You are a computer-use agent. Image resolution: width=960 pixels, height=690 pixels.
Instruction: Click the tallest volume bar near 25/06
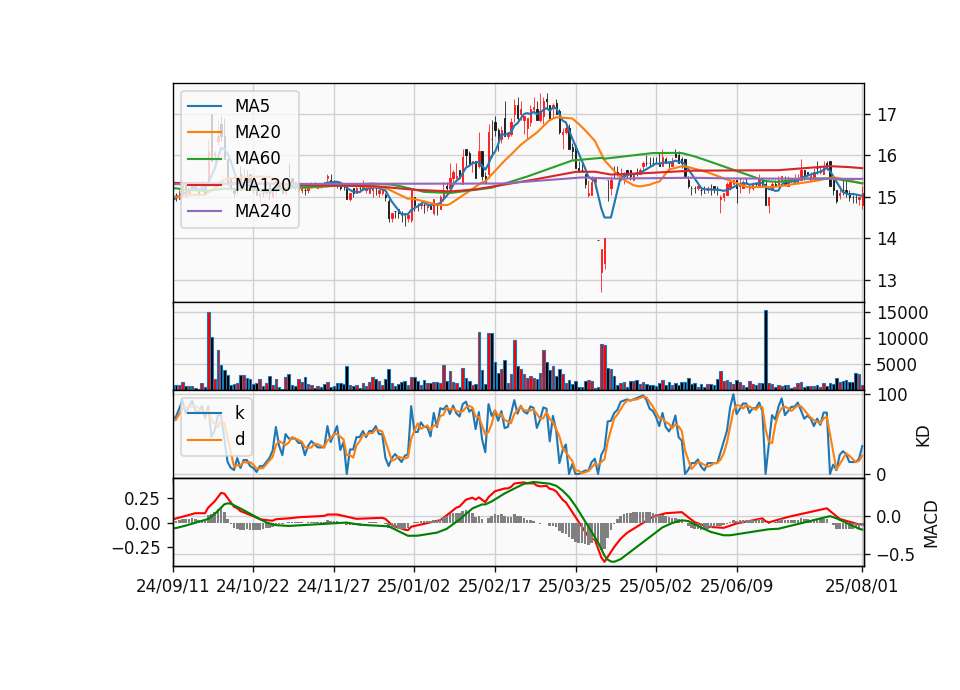tap(765, 350)
